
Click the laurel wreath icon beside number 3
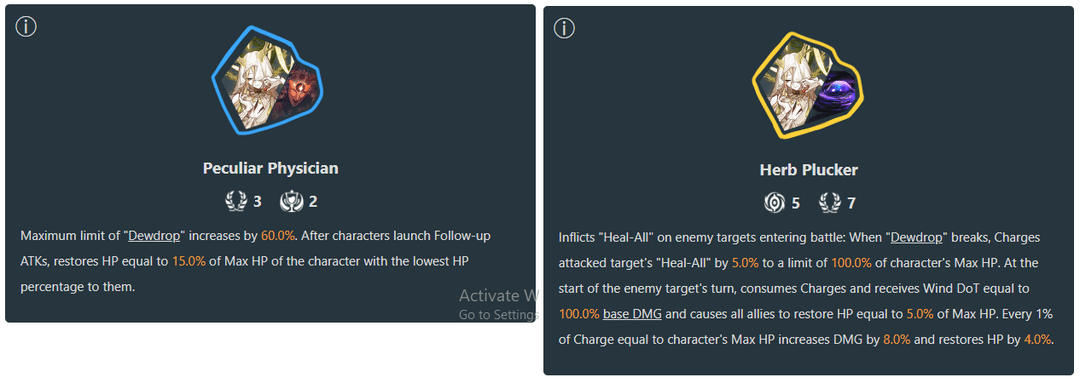click(x=236, y=202)
